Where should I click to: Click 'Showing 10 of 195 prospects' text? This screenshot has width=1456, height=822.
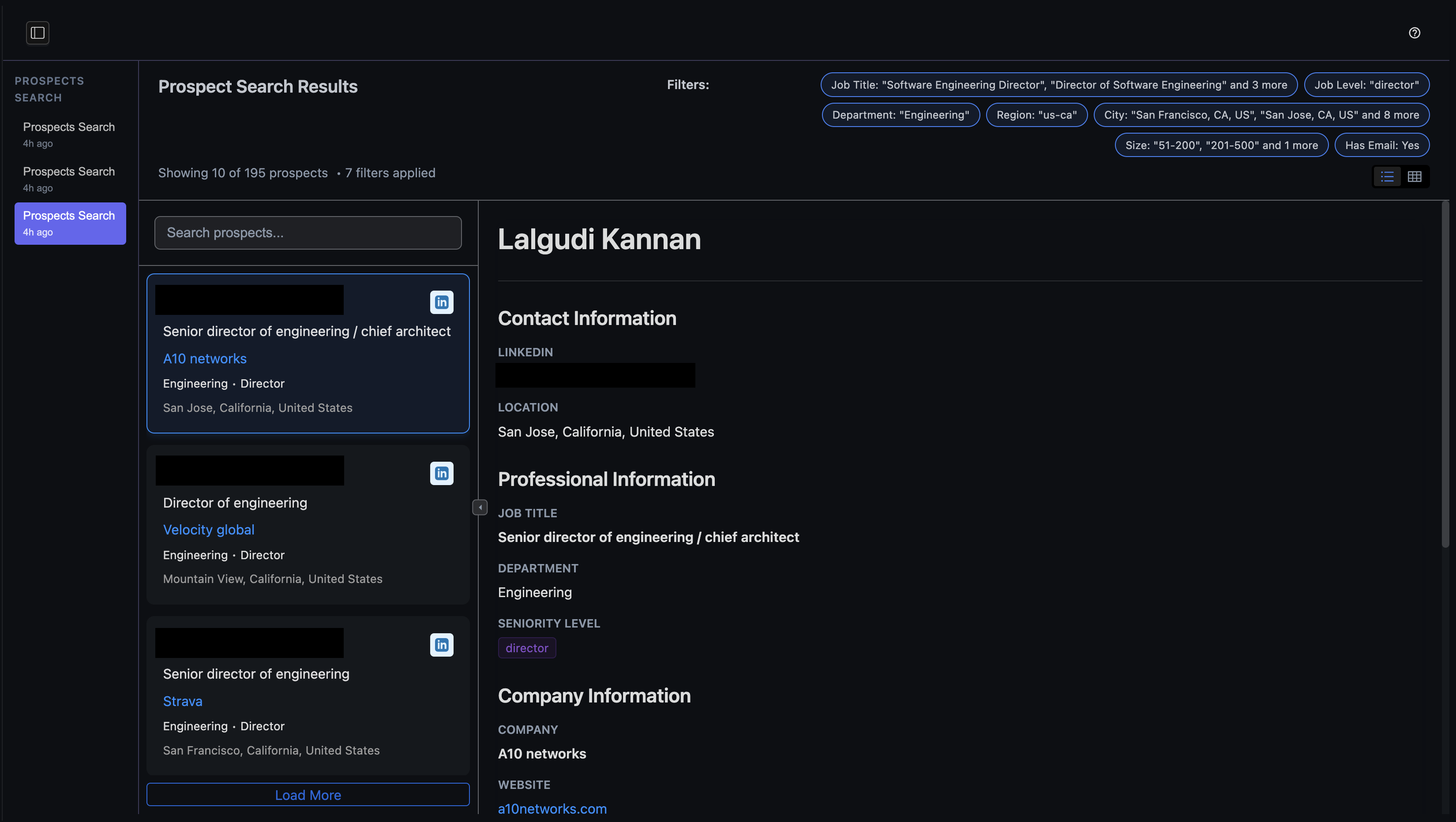pyautogui.click(x=243, y=173)
